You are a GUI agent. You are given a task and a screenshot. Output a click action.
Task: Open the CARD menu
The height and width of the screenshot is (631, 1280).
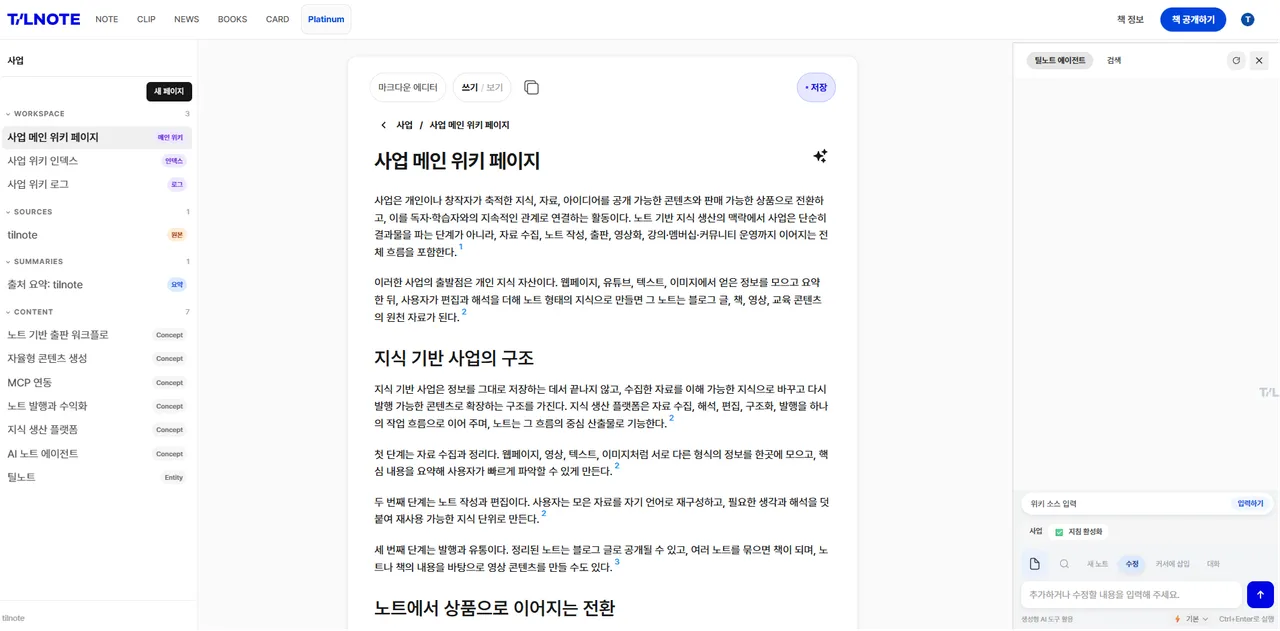pyautogui.click(x=278, y=19)
